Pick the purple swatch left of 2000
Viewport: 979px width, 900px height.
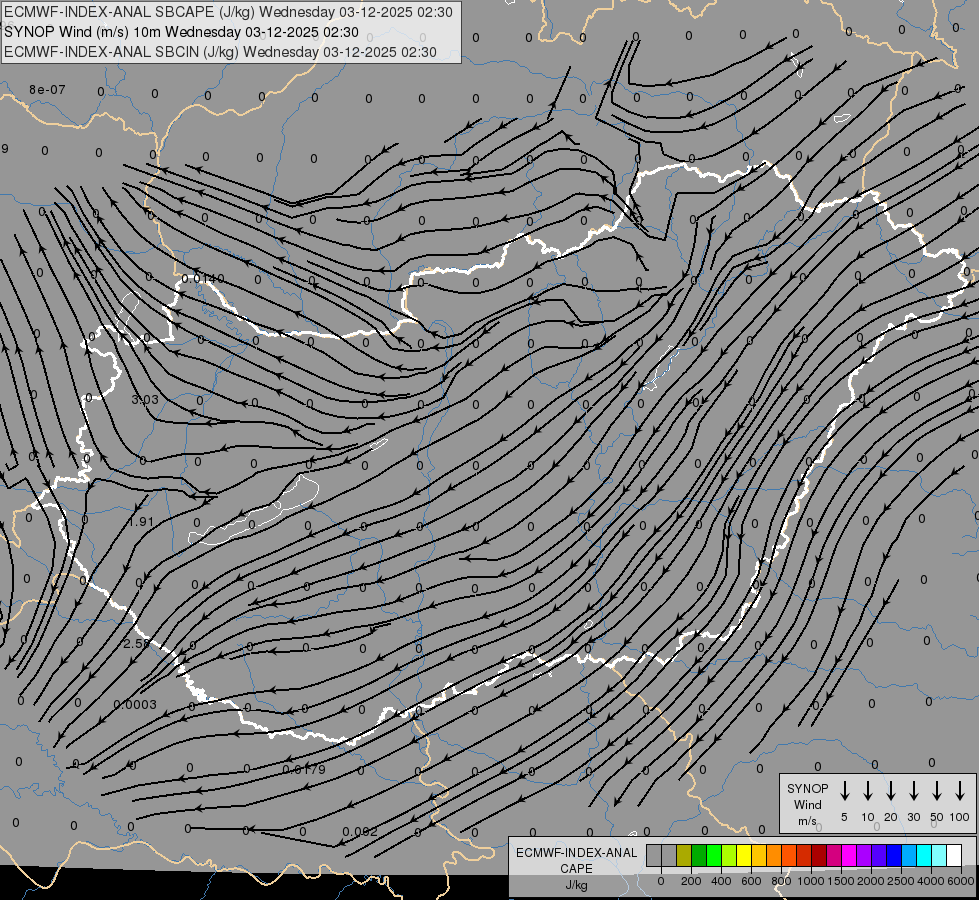point(864,855)
